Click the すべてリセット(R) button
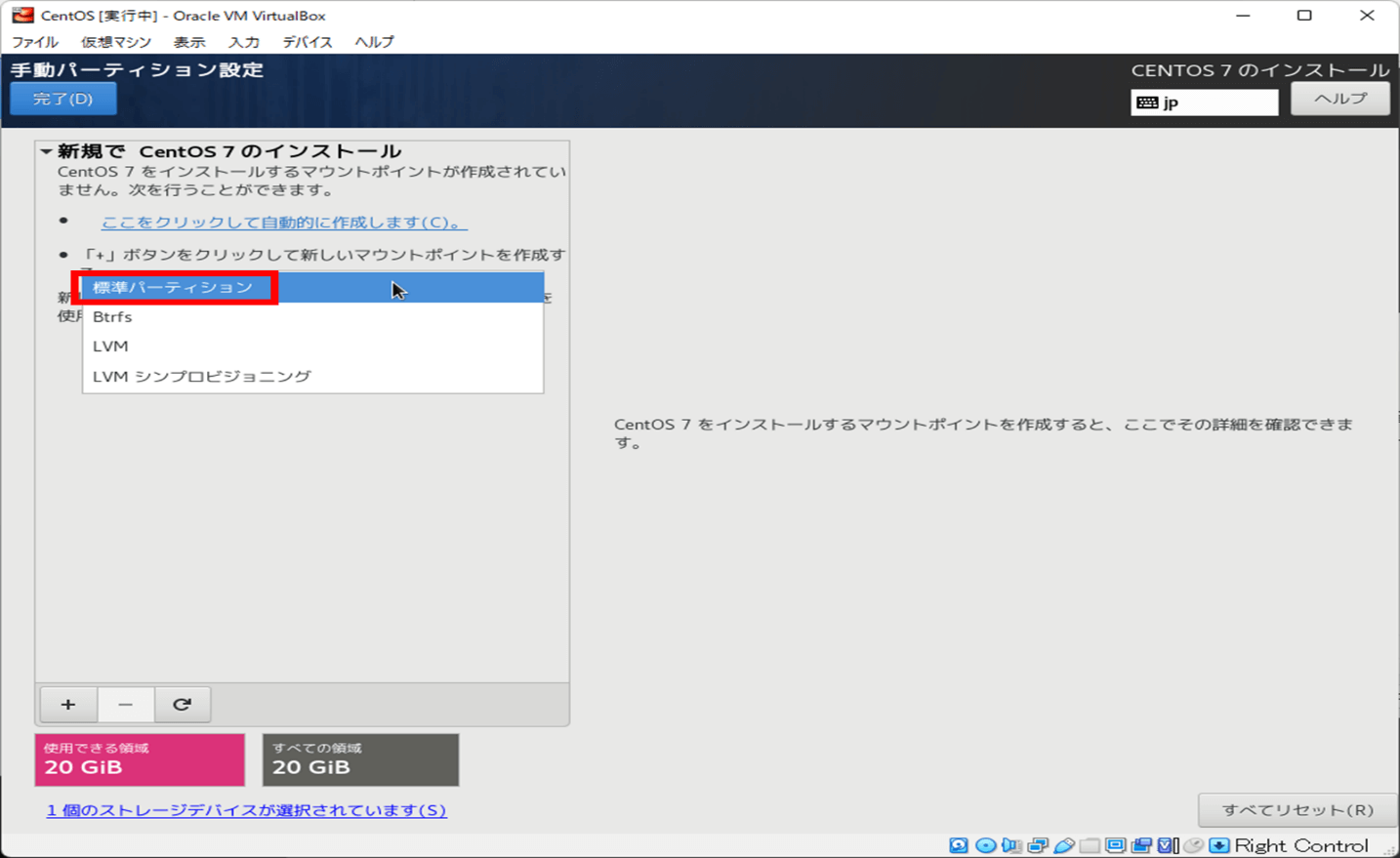 tap(1297, 810)
